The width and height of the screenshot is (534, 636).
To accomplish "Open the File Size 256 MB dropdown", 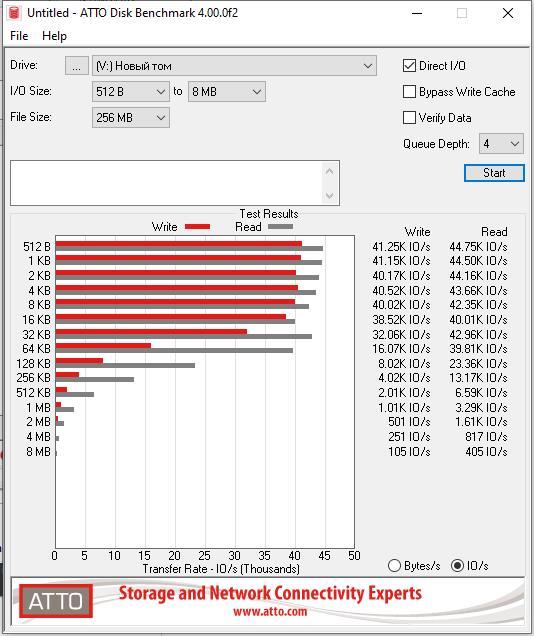I will [x=131, y=118].
